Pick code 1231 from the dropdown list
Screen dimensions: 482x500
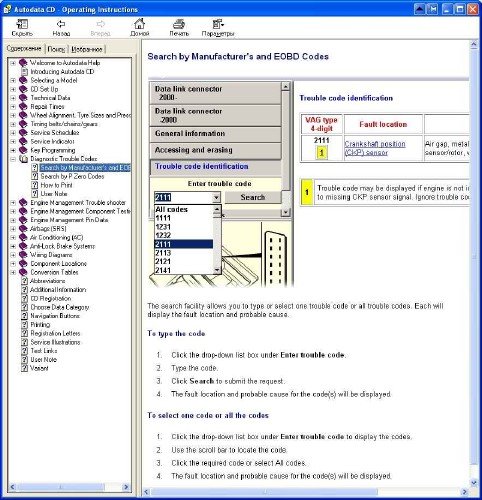(x=183, y=227)
